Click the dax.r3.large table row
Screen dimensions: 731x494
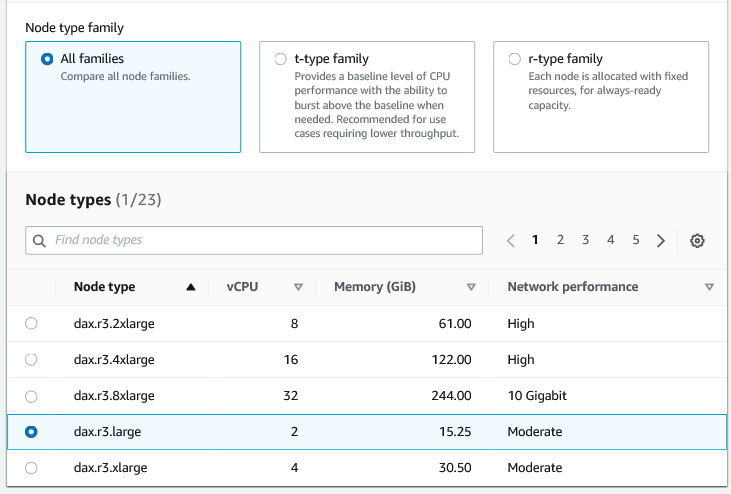pyautogui.click(x=300, y=432)
